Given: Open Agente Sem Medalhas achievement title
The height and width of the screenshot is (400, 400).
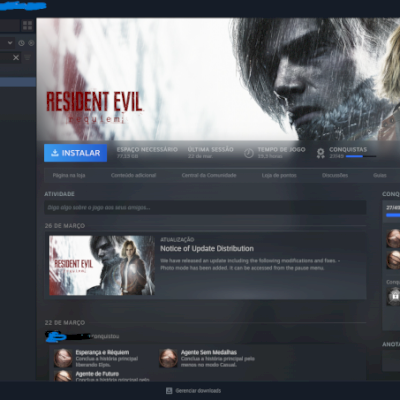Looking at the screenshot, I should point(209,352).
